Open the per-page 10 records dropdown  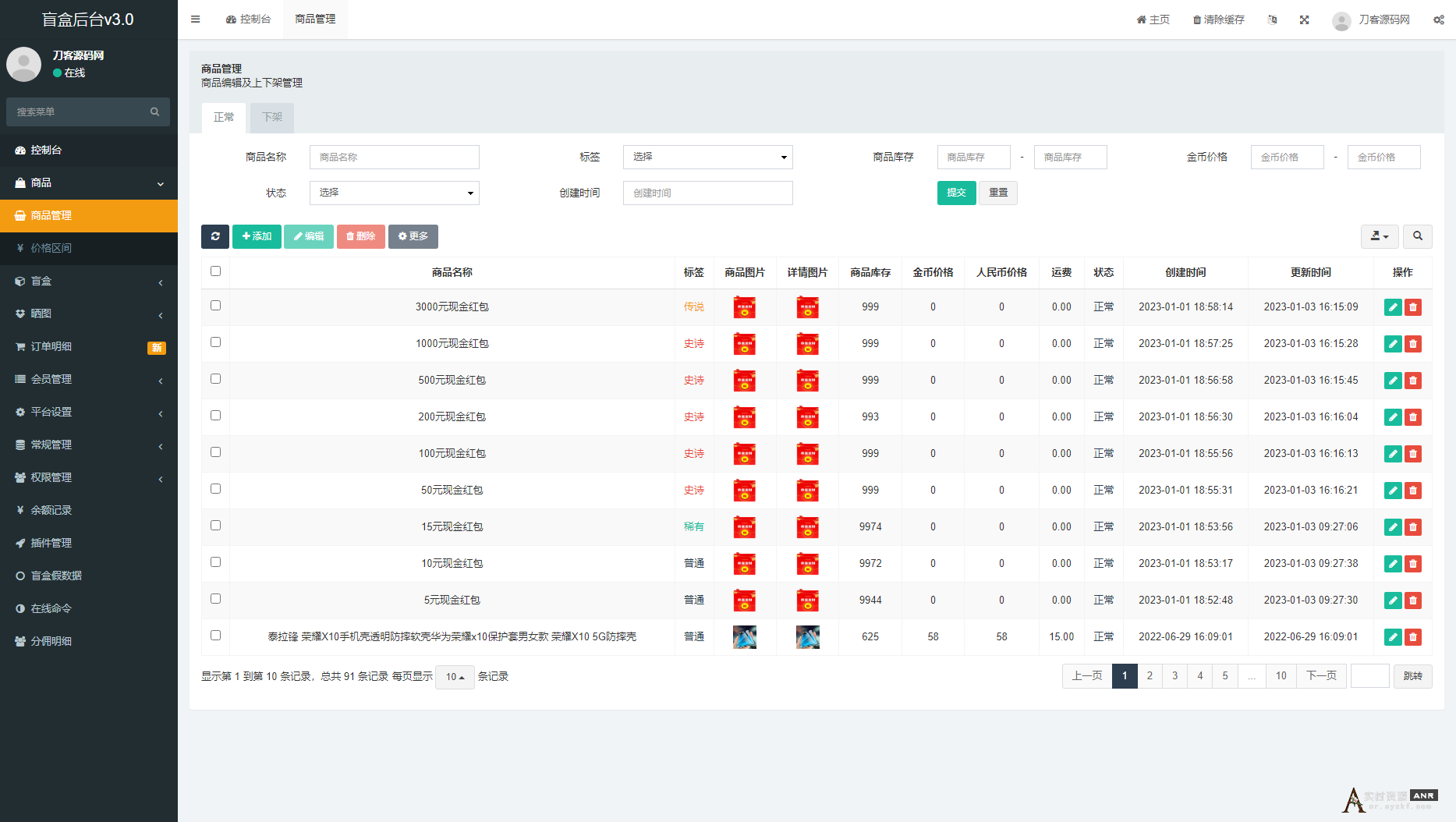point(455,677)
